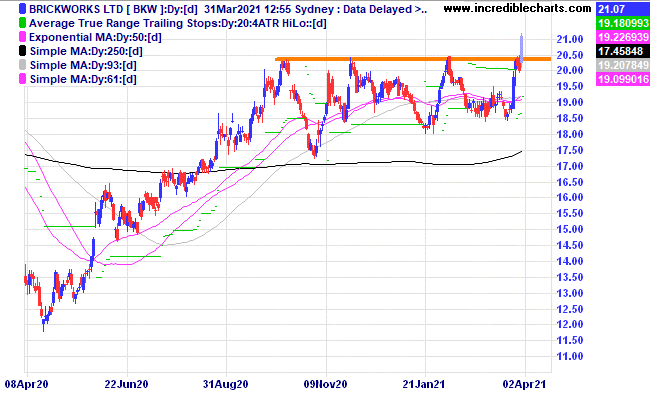Viewport: 651px width, 395px height.
Task: Click the 14.50 price axis label
Action: [570, 245]
